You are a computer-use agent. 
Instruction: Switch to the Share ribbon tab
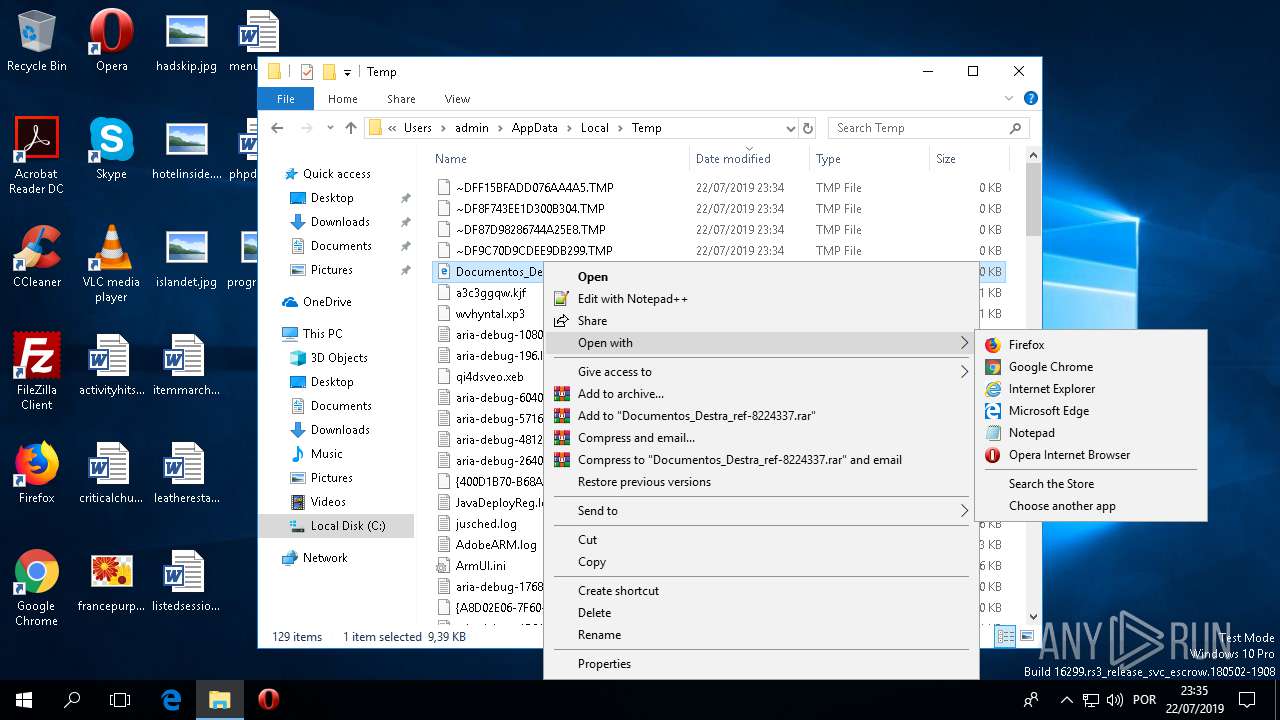tap(401, 99)
